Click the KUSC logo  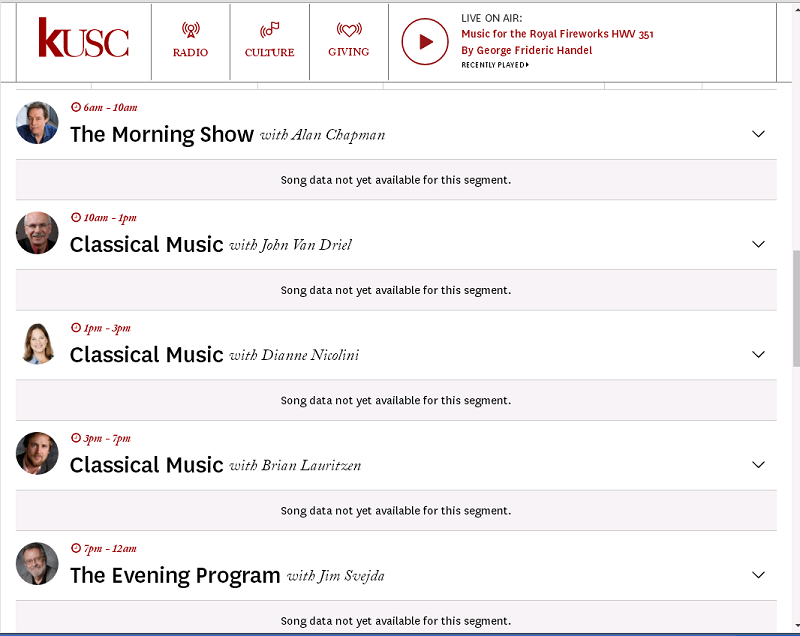[x=84, y=38]
